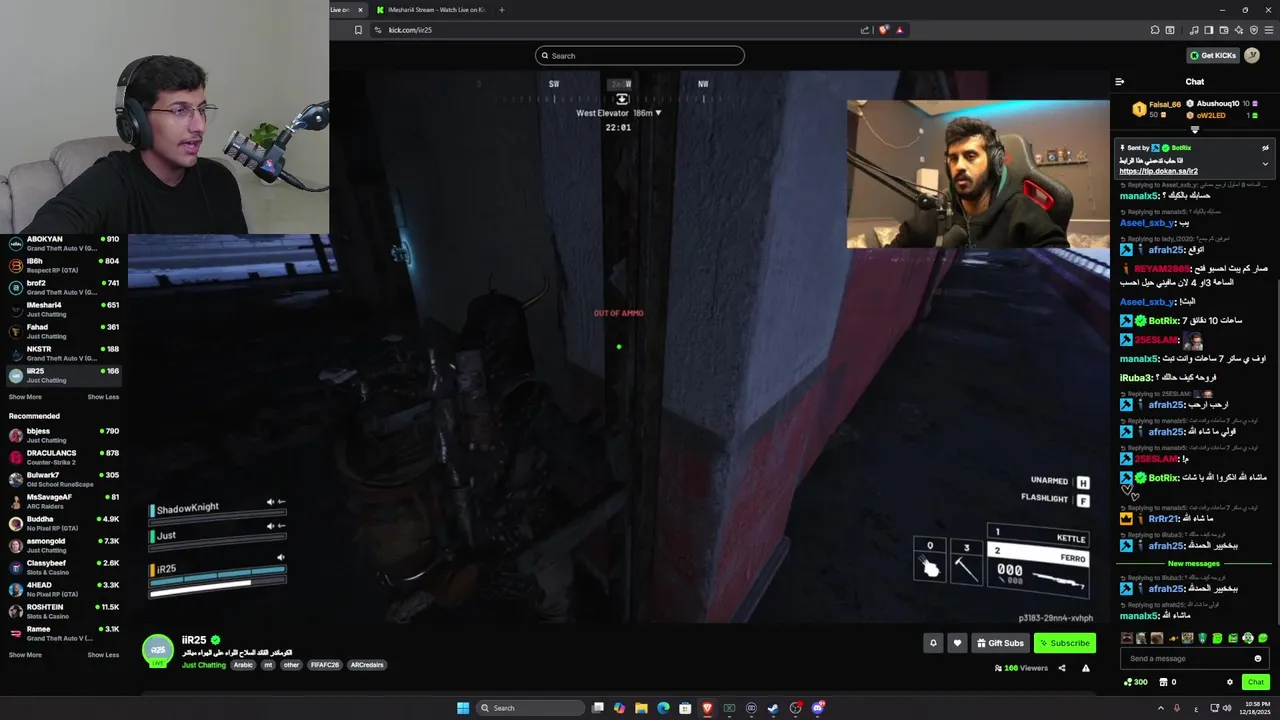Click the Just Chatting category link
Screen dimensions: 1280x720
click(x=204, y=665)
